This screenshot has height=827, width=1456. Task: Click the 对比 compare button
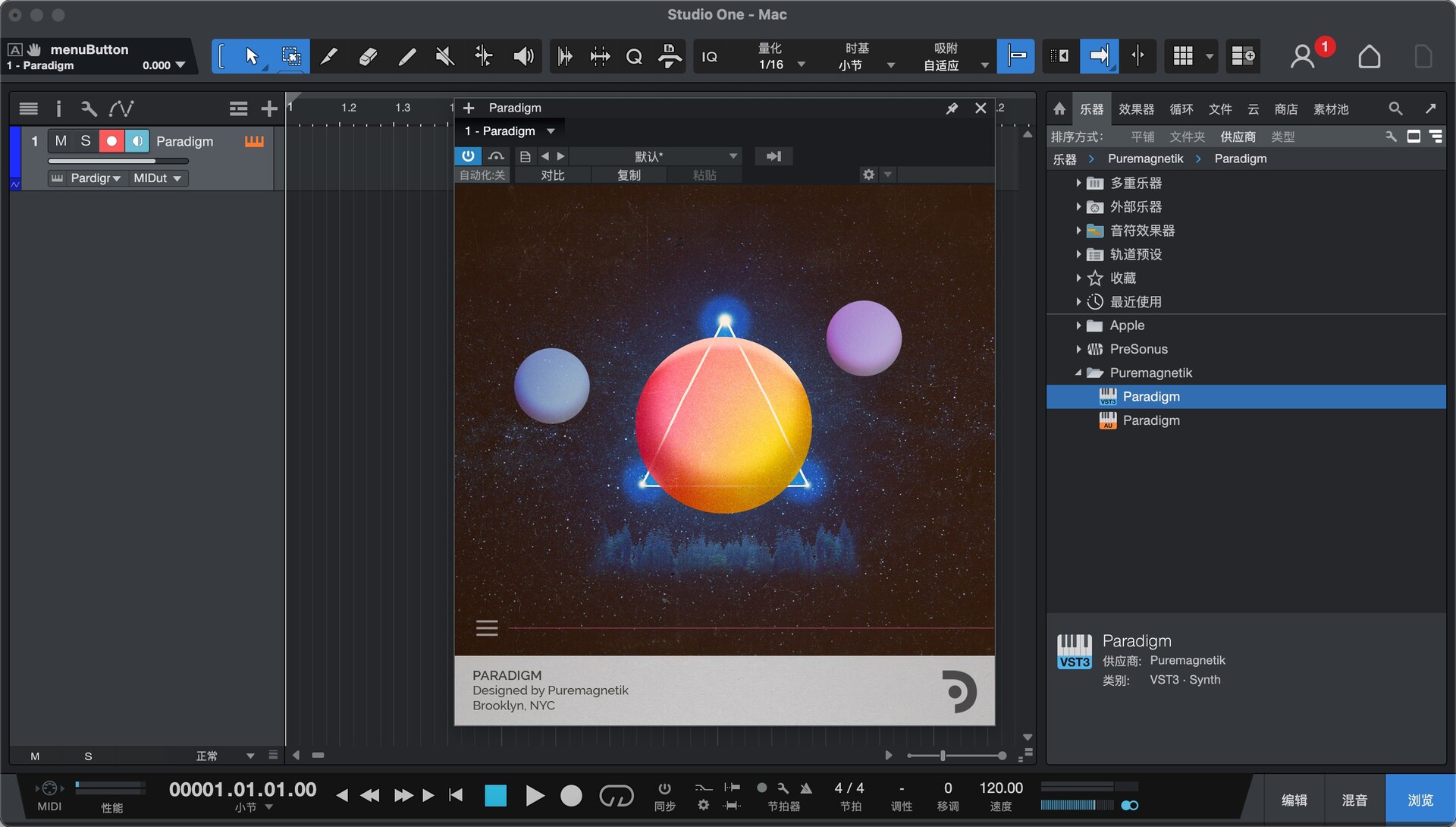coord(552,175)
